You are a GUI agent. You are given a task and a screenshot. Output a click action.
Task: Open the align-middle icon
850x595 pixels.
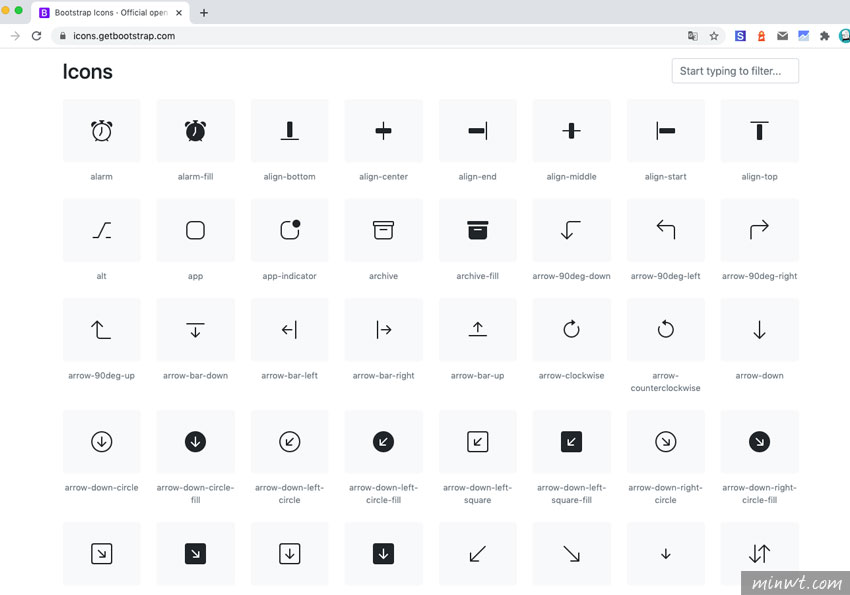[x=571, y=131]
